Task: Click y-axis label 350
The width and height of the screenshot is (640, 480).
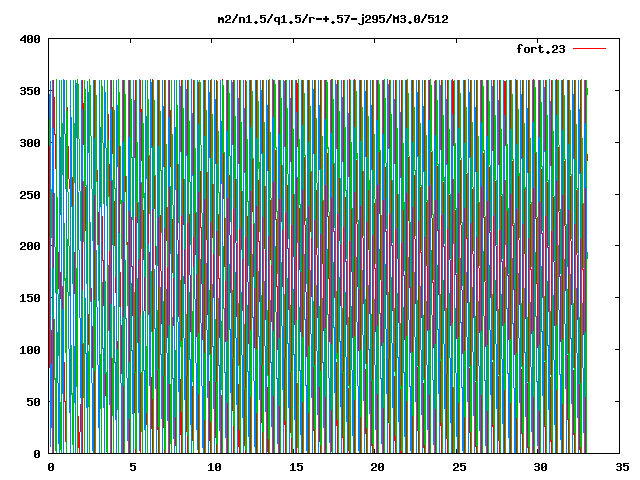Action: 30,91
